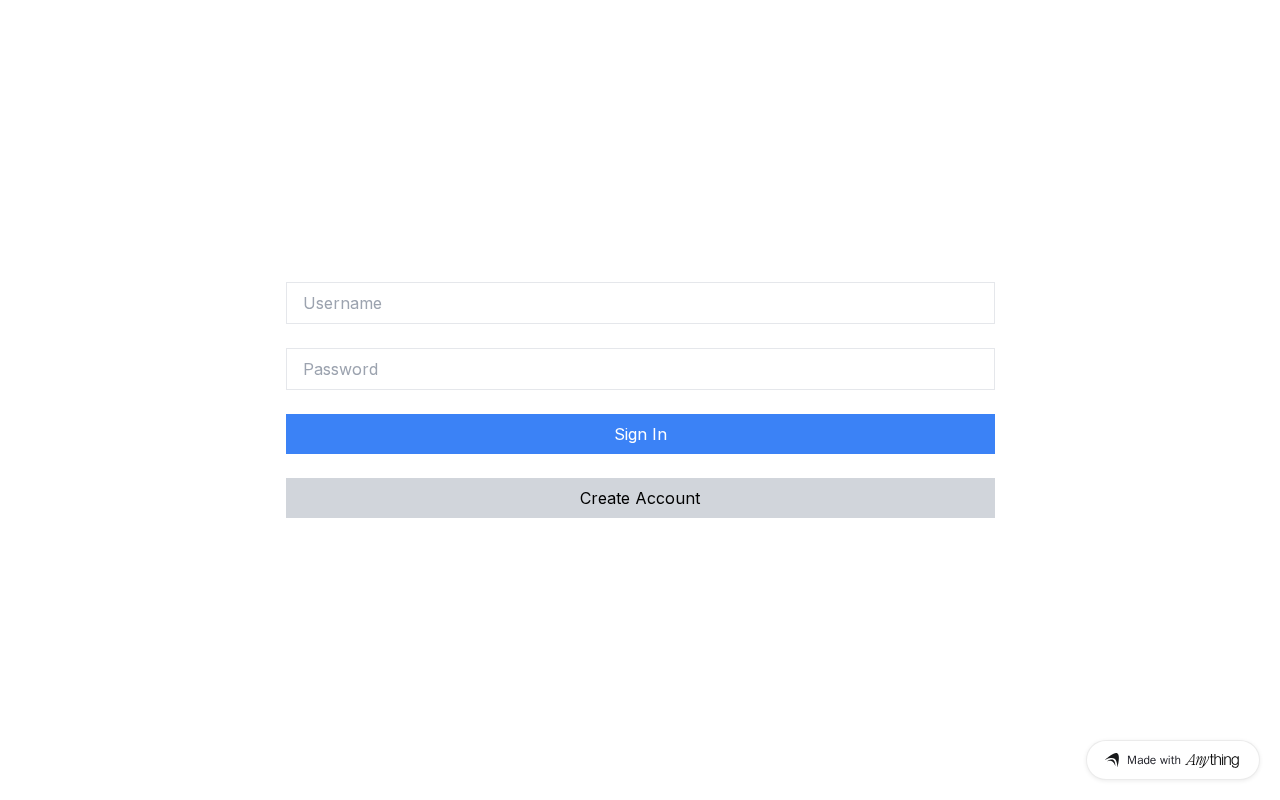The image size is (1280, 800).
Task: Focus the Username input field
Action: [640, 303]
